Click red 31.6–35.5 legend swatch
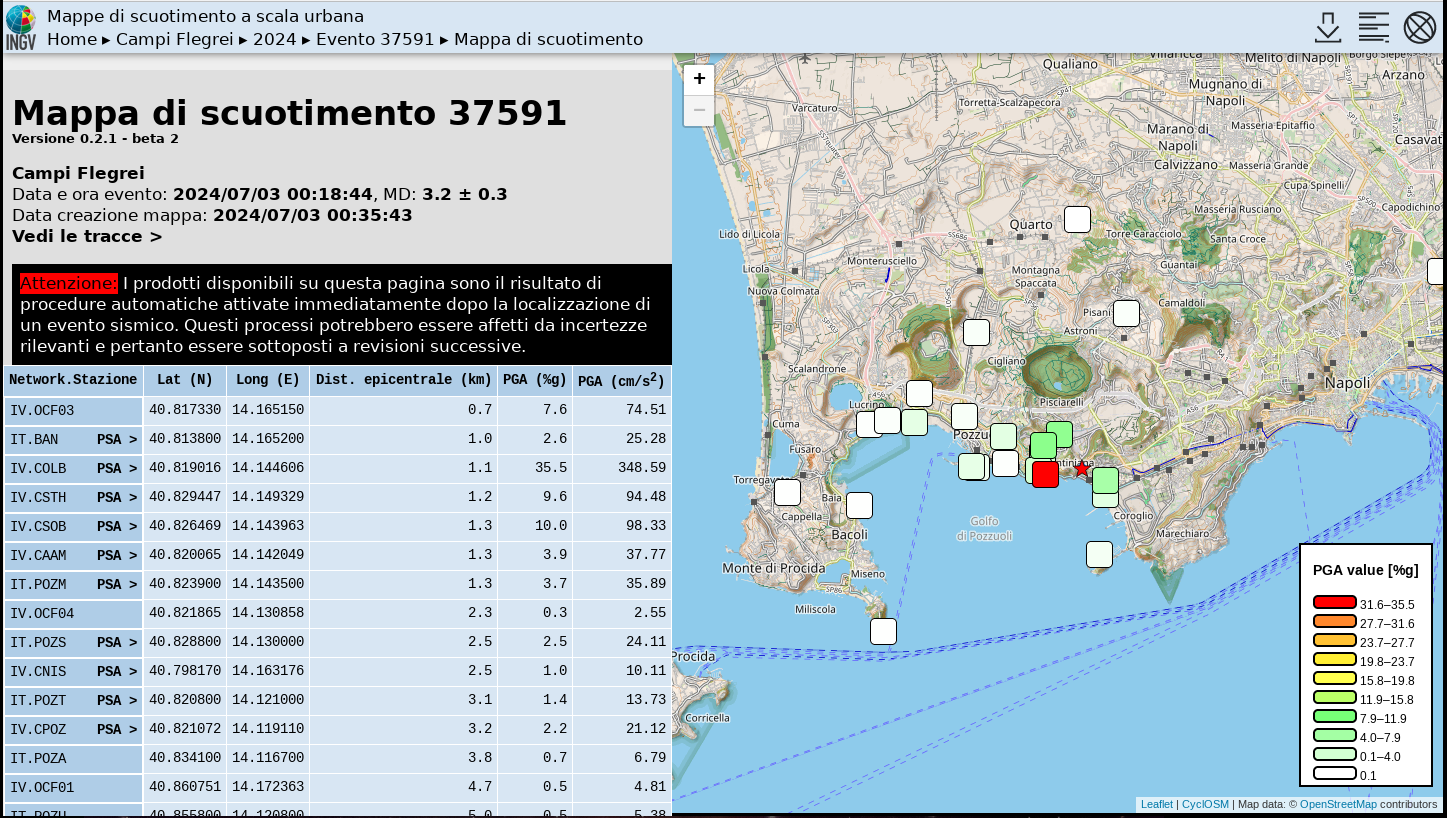Viewport: 1447px width, 818px height. click(x=1334, y=602)
